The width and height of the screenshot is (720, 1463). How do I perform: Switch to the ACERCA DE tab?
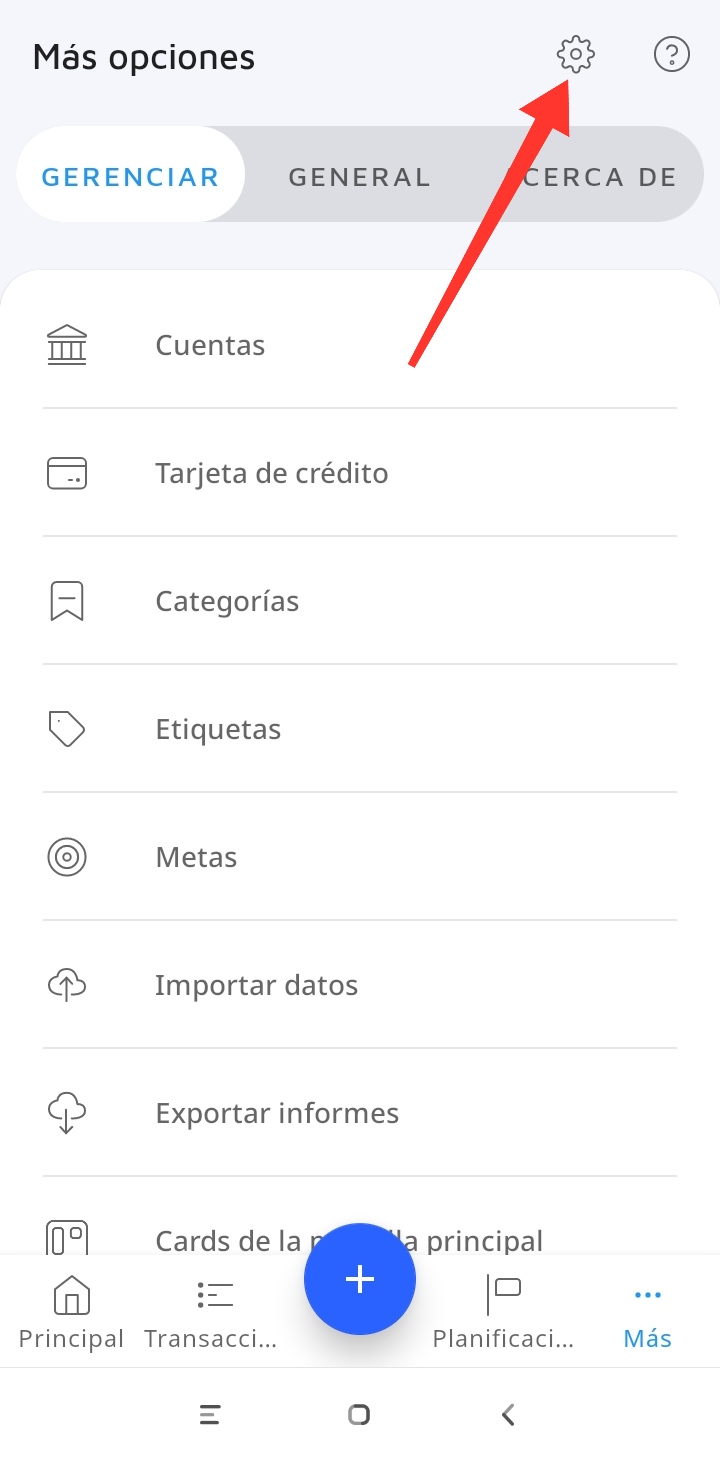[596, 177]
